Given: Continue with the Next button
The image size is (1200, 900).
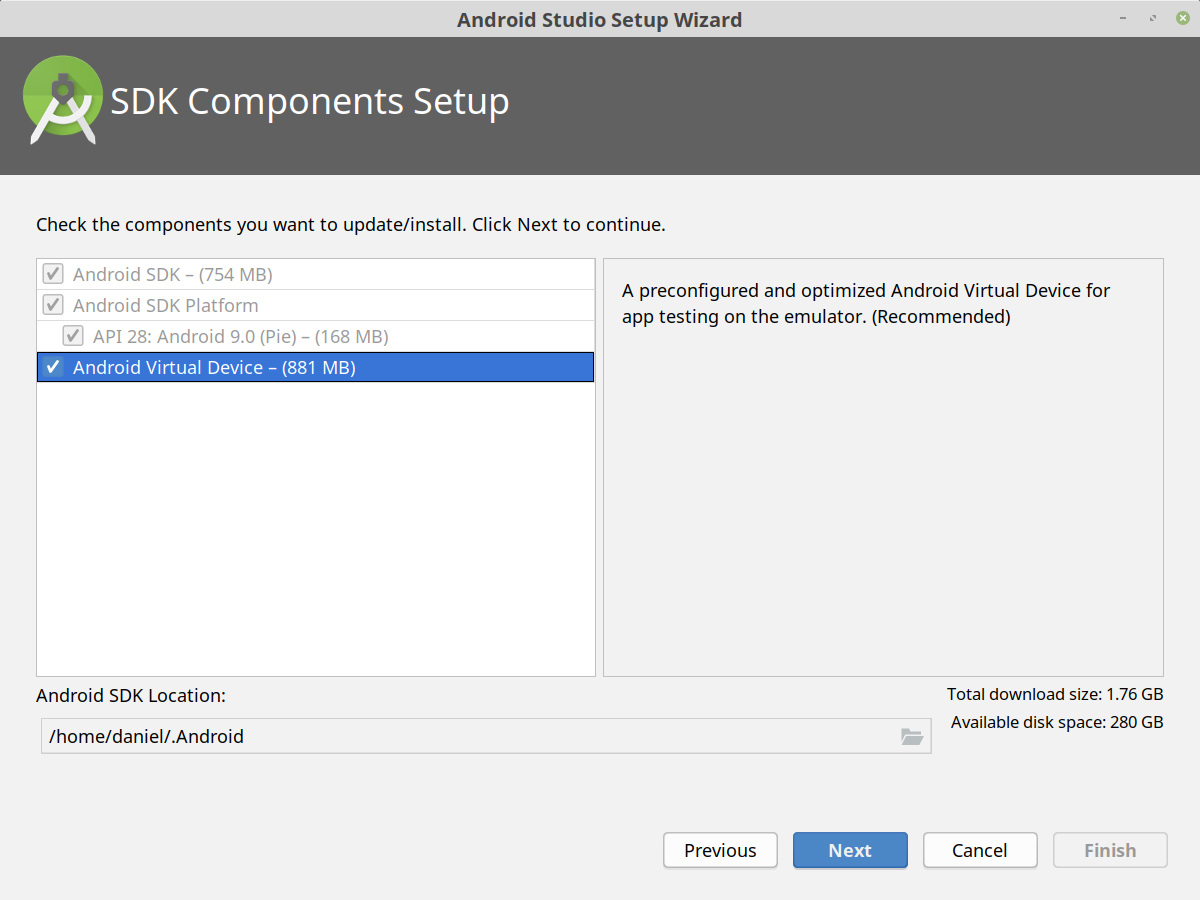Looking at the screenshot, I should [x=850, y=850].
